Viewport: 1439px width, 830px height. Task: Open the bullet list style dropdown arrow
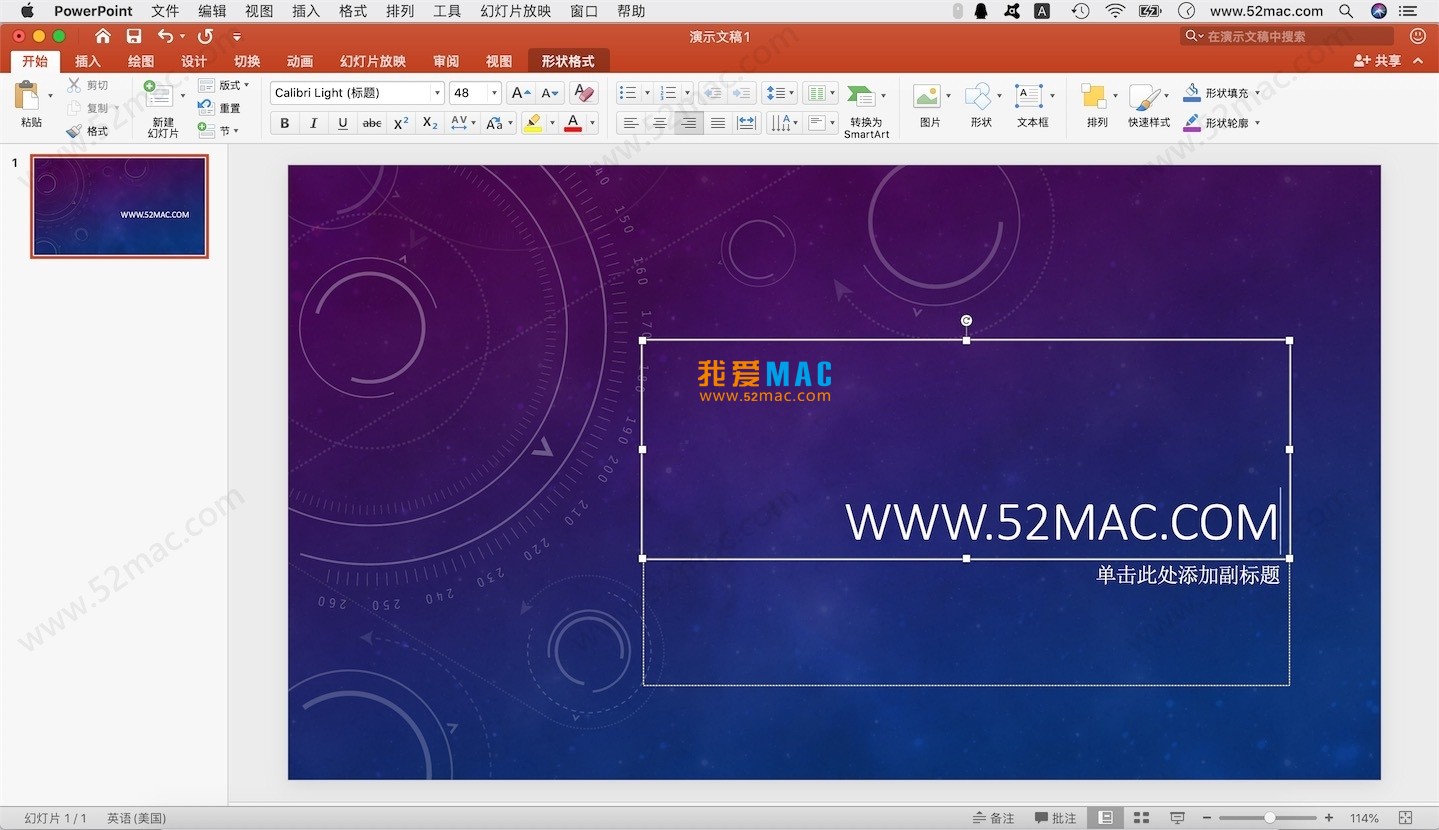[x=647, y=93]
